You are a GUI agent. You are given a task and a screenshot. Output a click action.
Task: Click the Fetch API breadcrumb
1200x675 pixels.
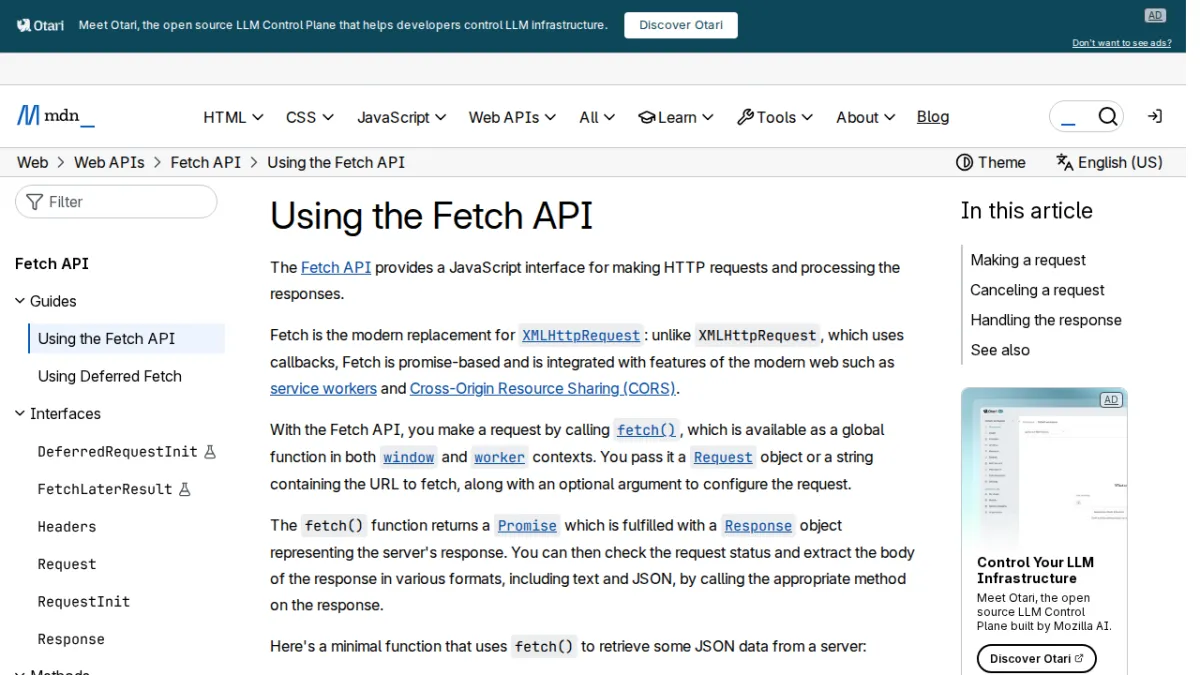[x=206, y=162]
